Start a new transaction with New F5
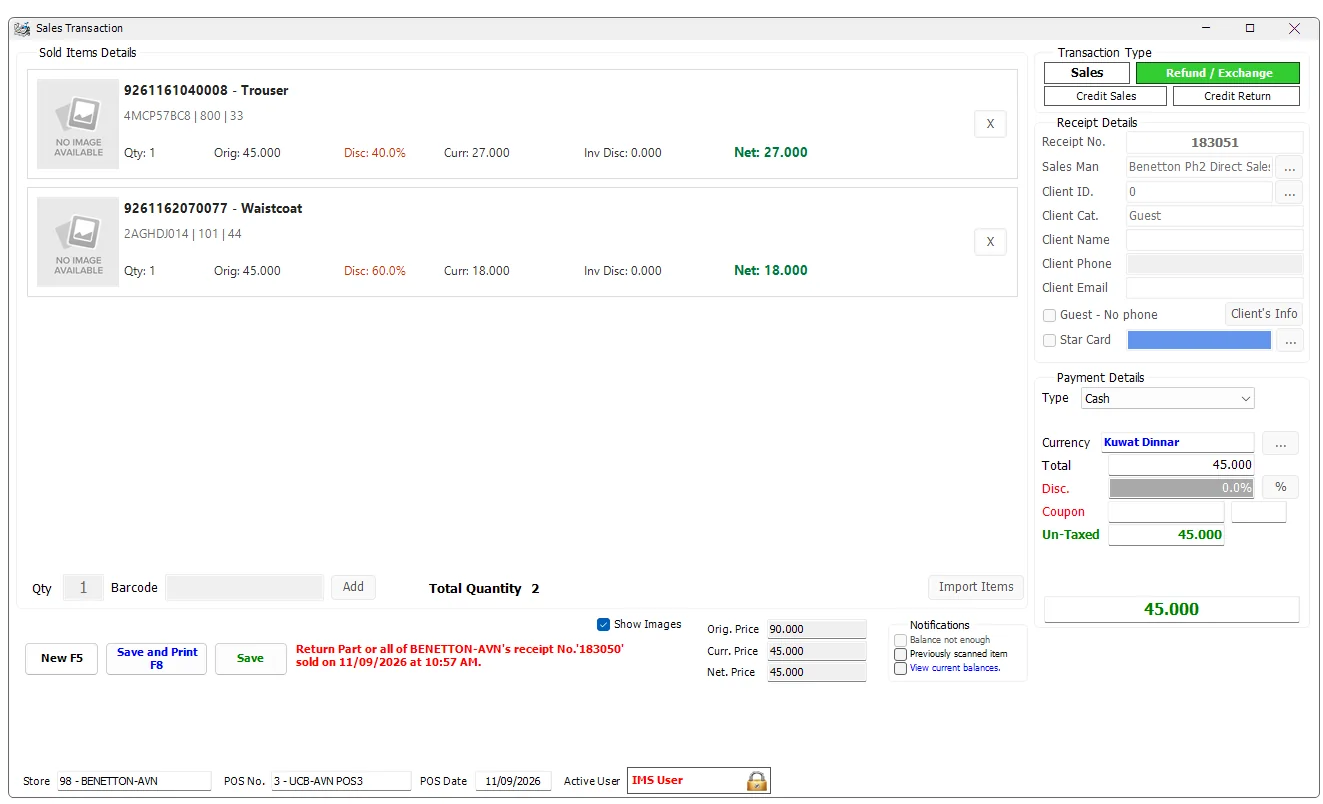1323x804 pixels. click(x=62, y=658)
